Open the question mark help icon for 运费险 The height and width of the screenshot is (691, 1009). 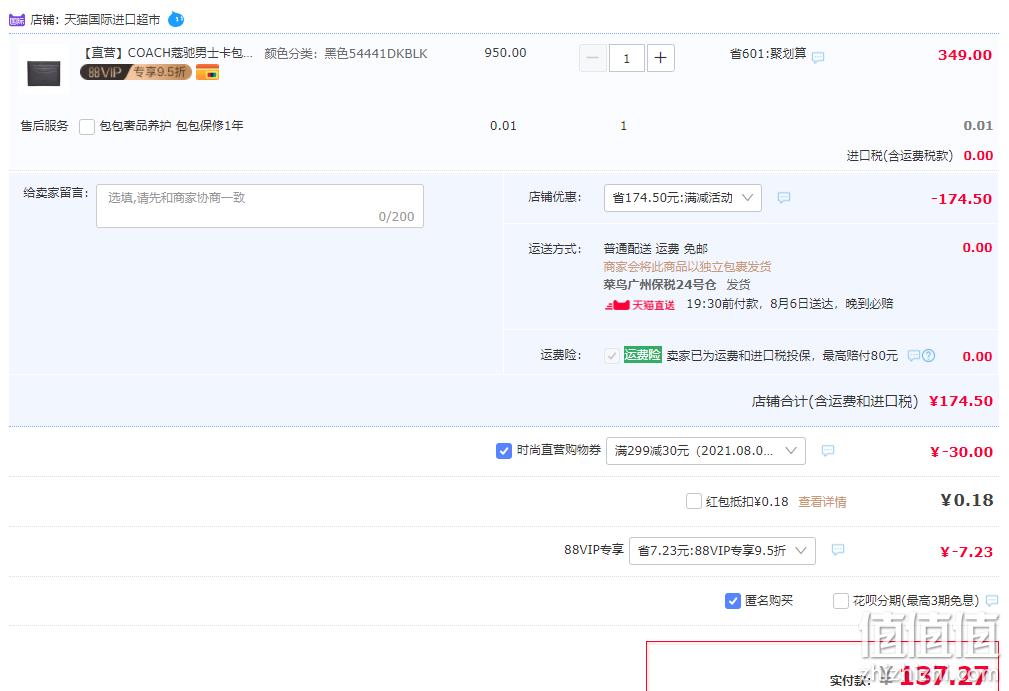(929, 355)
